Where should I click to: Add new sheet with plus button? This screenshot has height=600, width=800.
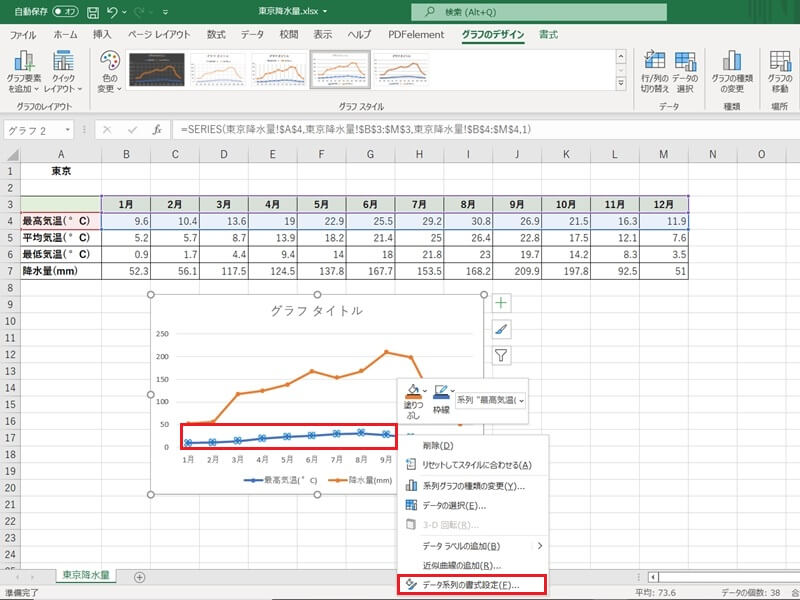point(139,577)
